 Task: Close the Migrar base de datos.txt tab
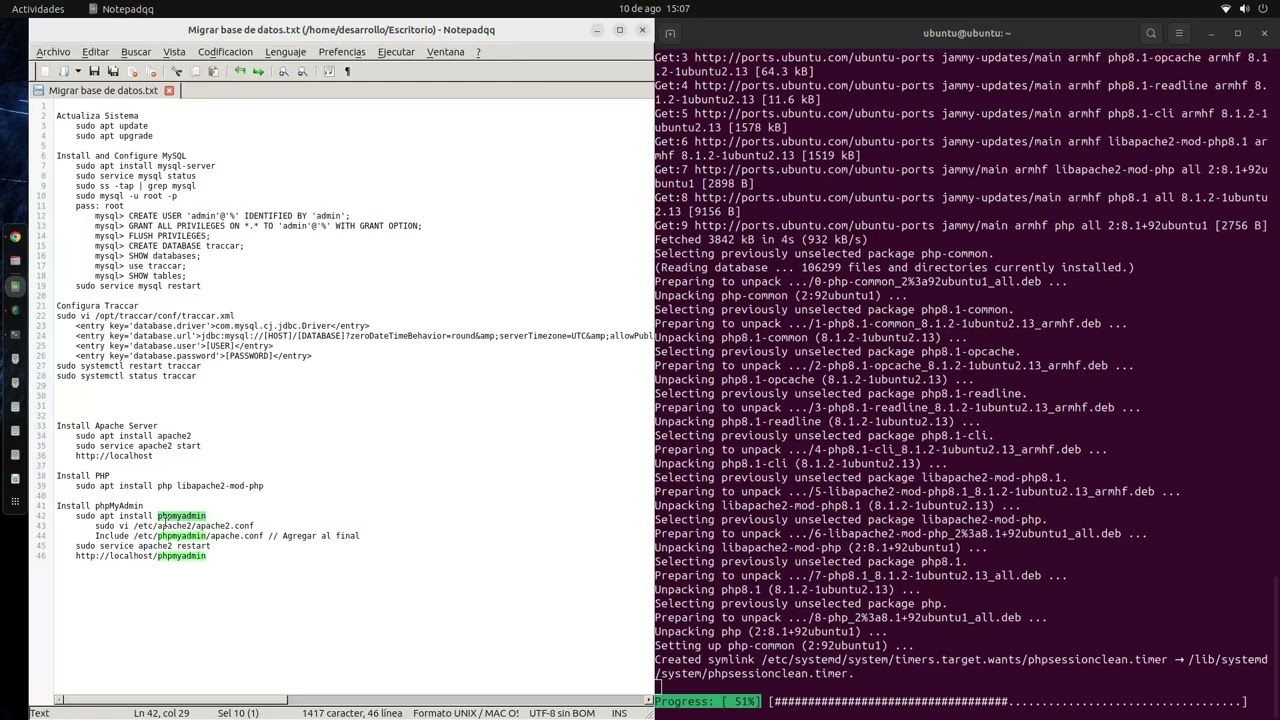(169, 91)
